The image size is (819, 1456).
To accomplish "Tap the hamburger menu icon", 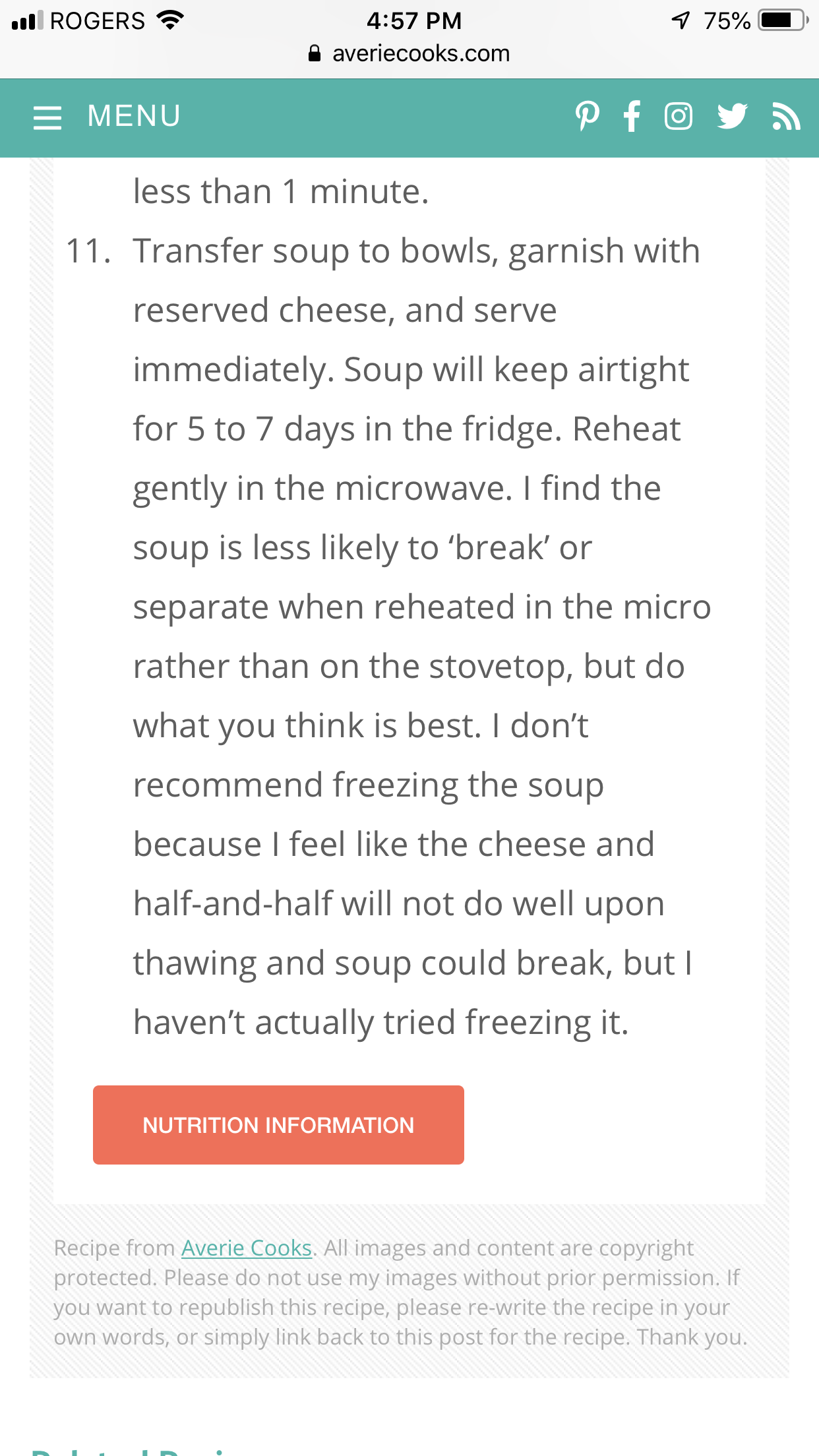I will pyautogui.click(x=47, y=118).
